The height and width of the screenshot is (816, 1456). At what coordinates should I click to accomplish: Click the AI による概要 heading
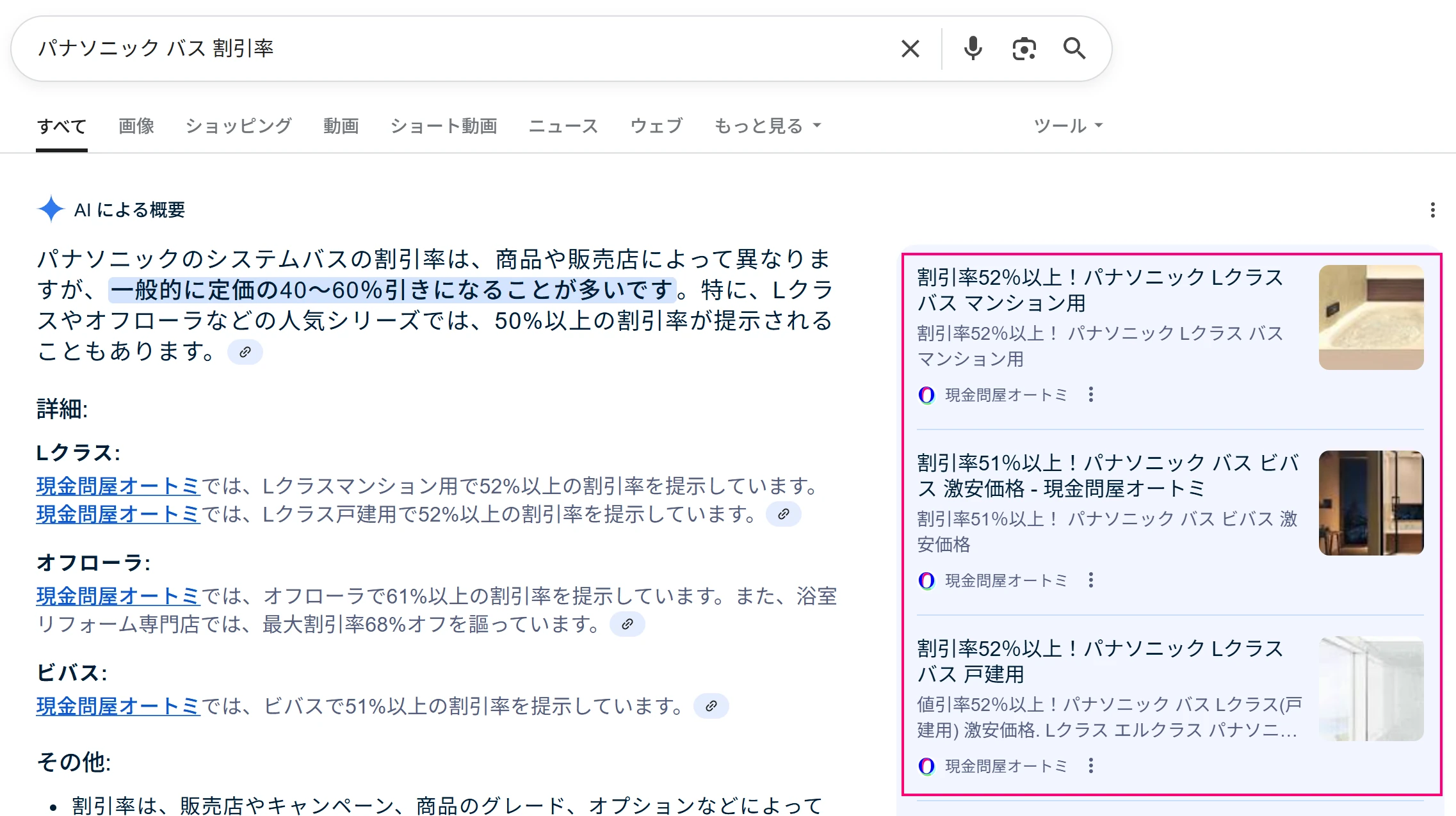(129, 210)
